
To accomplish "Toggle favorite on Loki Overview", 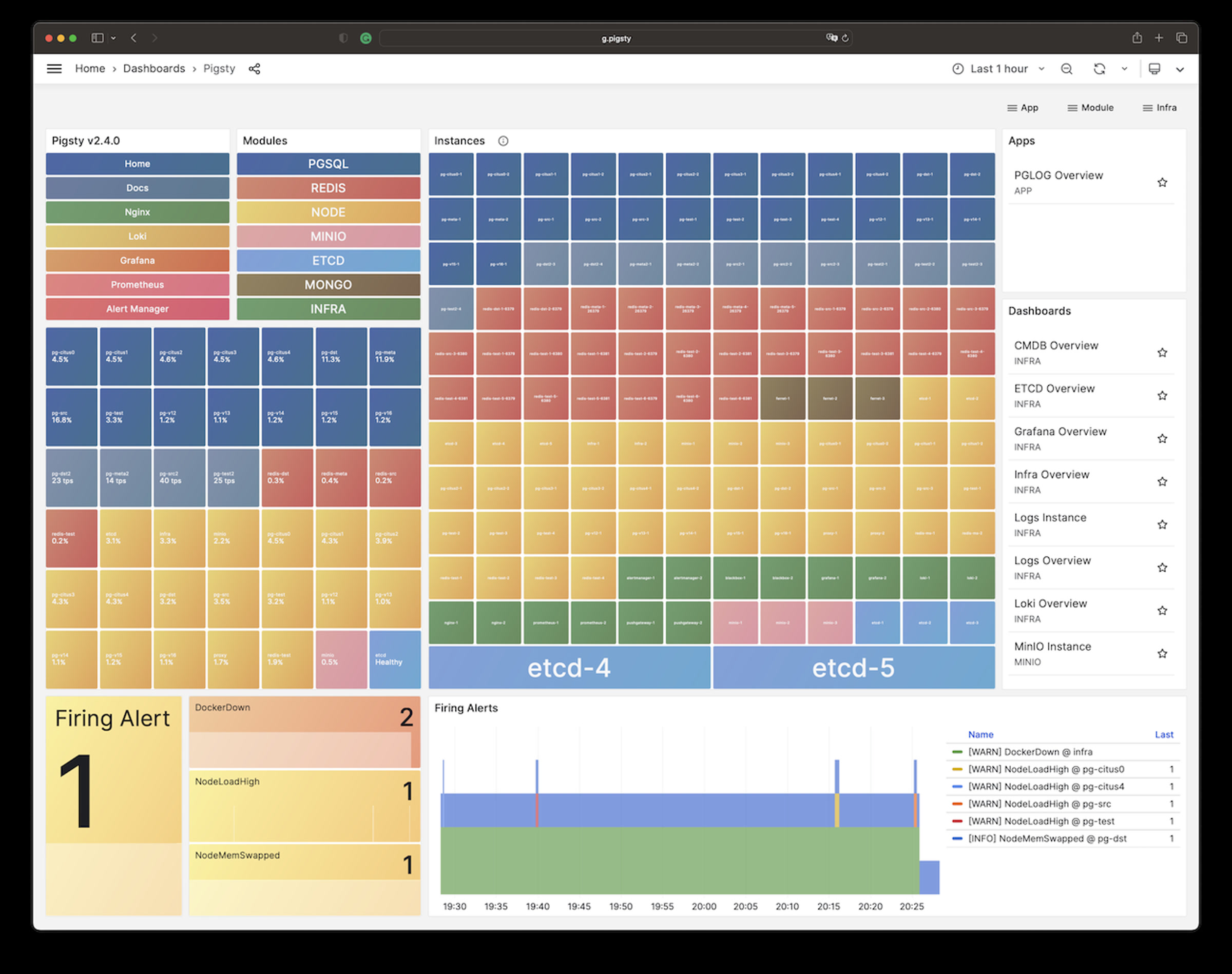I will click(x=1162, y=611).
